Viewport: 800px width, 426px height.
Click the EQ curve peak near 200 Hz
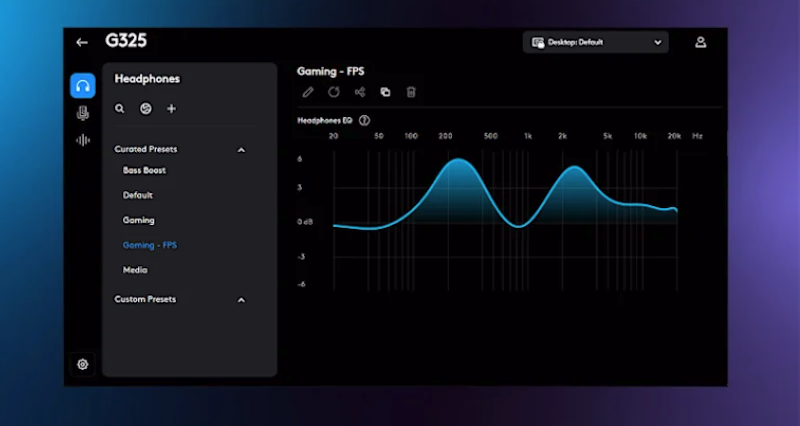click(x=459, y=160)
